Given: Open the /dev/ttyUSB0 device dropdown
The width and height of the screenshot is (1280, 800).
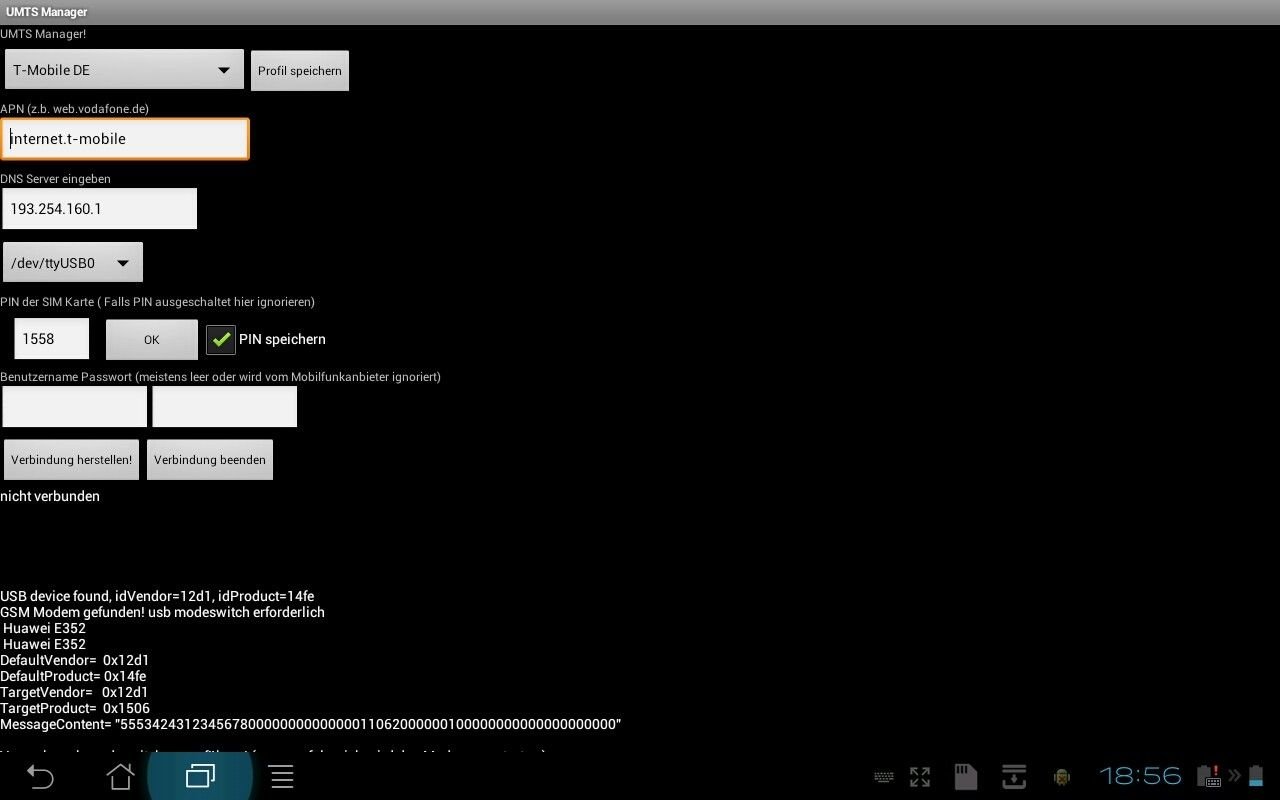Looking at the screenshot, I should click(x=73, y=263).
